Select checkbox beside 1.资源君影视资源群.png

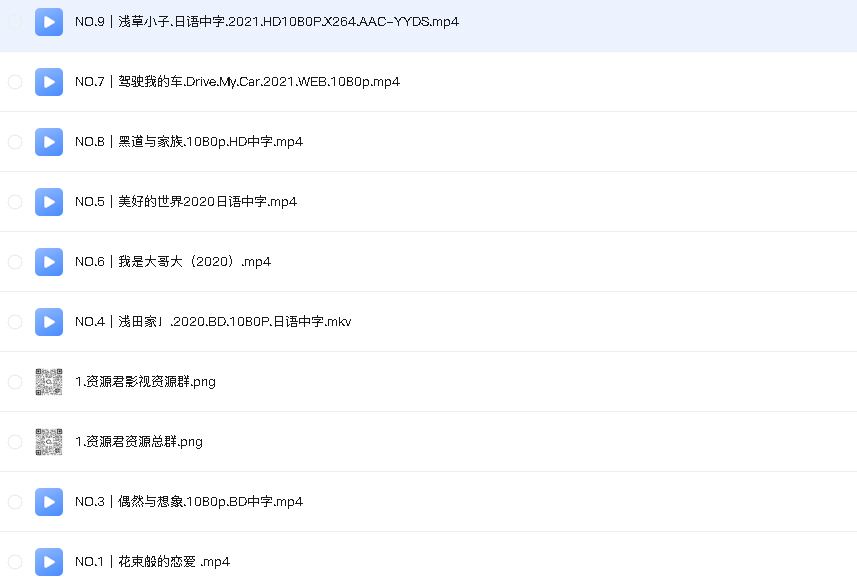[15, 382]
